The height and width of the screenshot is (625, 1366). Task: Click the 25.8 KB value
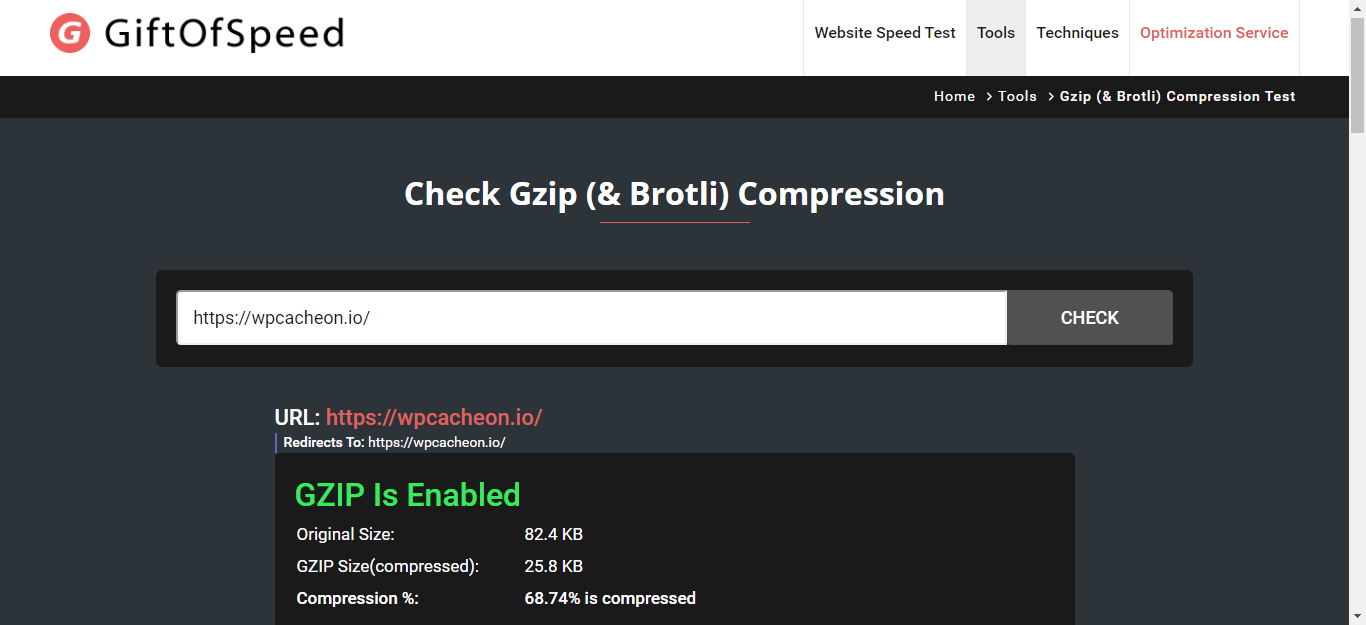click(x=554, y=566)
